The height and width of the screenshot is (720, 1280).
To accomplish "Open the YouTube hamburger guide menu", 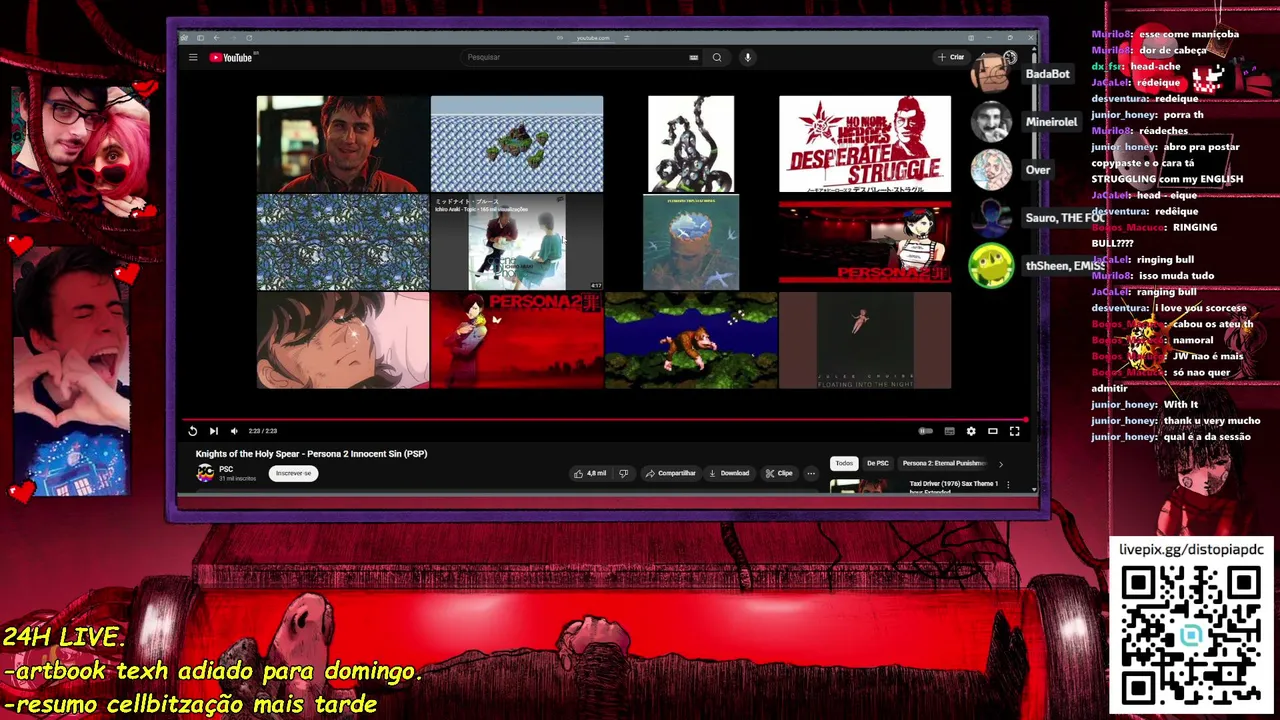I will (x=193, y=57).
